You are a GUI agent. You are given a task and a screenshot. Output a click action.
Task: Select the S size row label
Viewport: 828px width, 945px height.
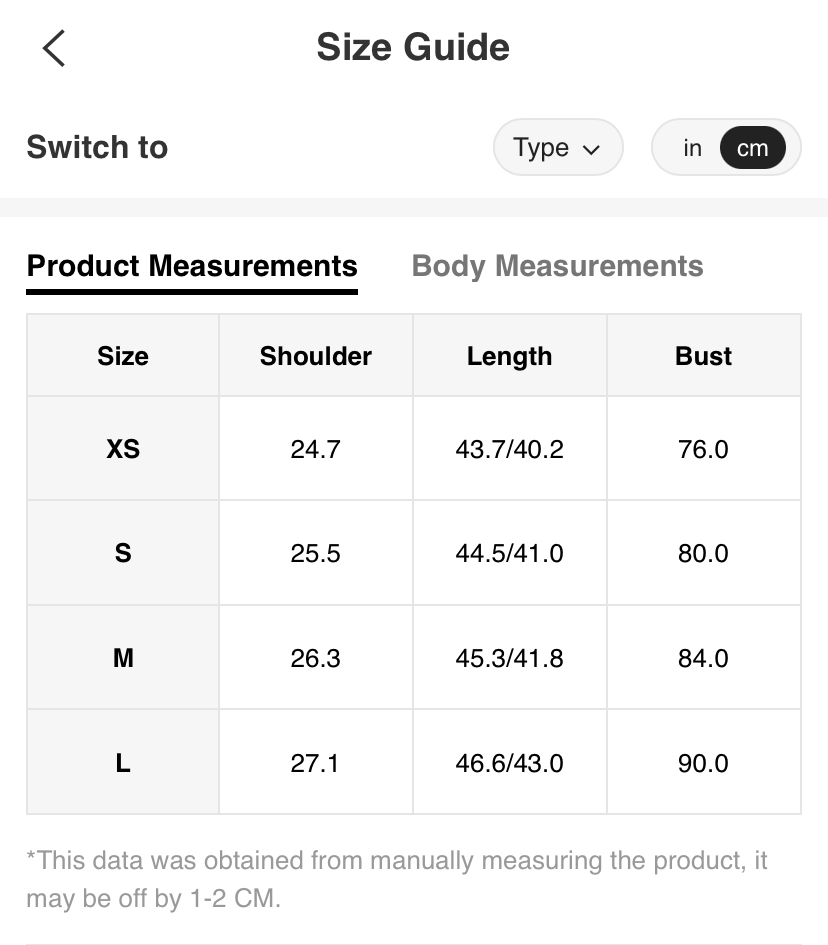pyautogui.click(x=123, y=553)
